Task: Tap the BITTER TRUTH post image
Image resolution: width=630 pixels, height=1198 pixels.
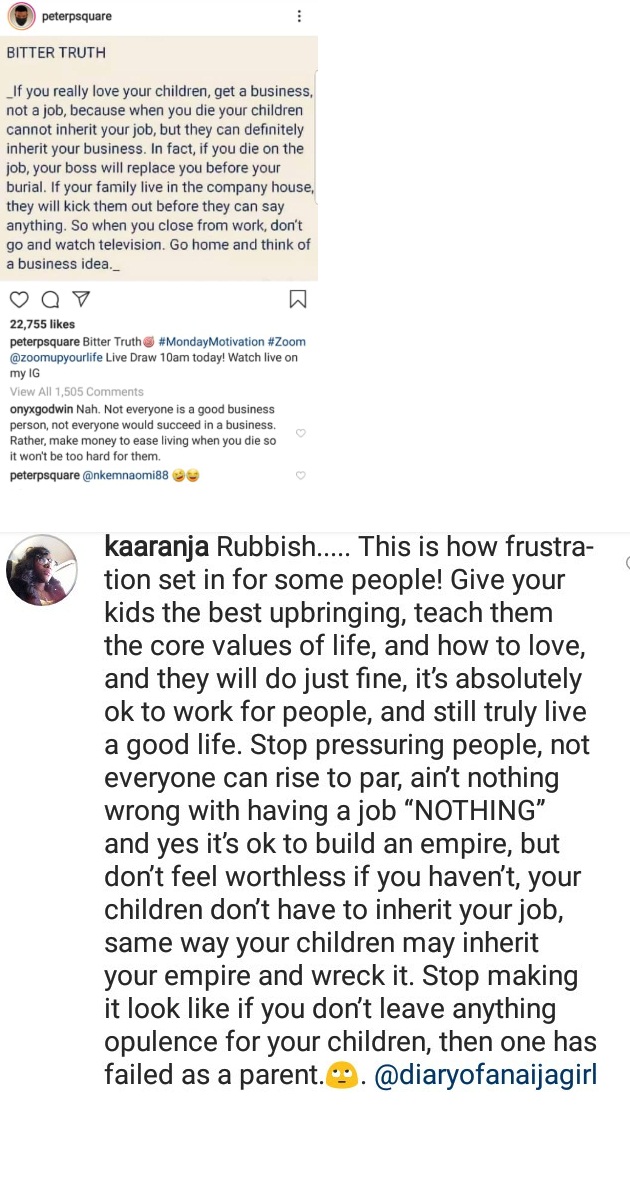Action: pos(159,158)
